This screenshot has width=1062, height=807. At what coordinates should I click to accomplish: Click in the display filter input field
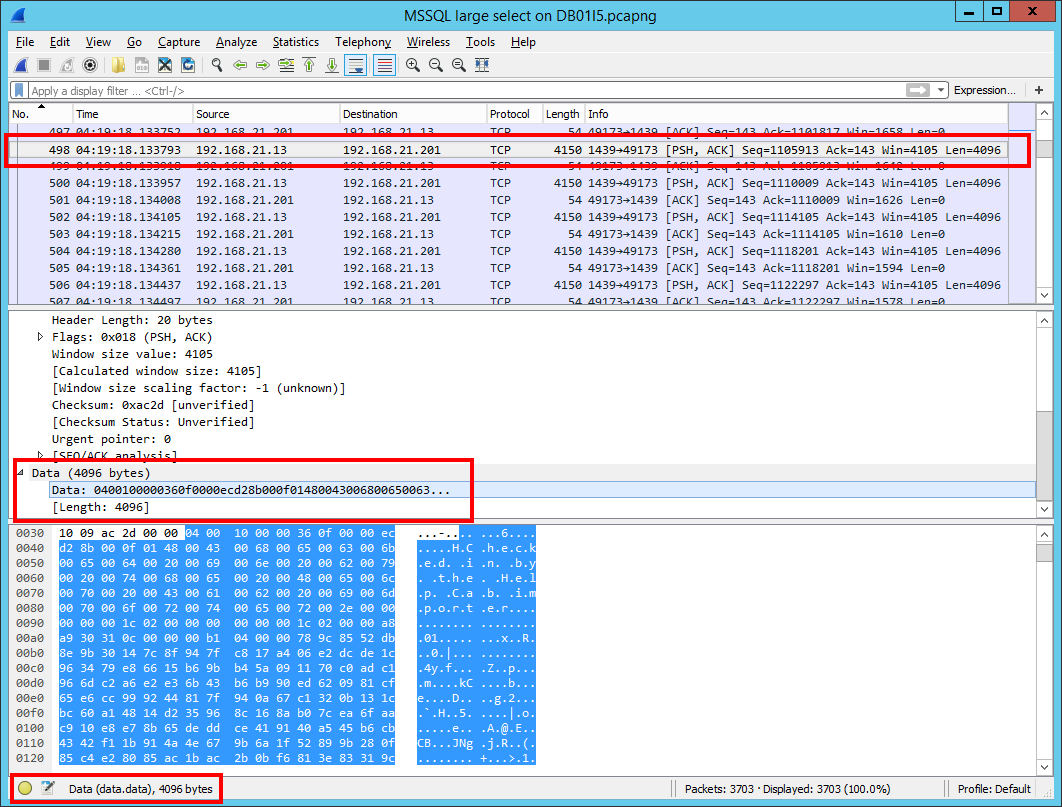(x=467, y=90)
